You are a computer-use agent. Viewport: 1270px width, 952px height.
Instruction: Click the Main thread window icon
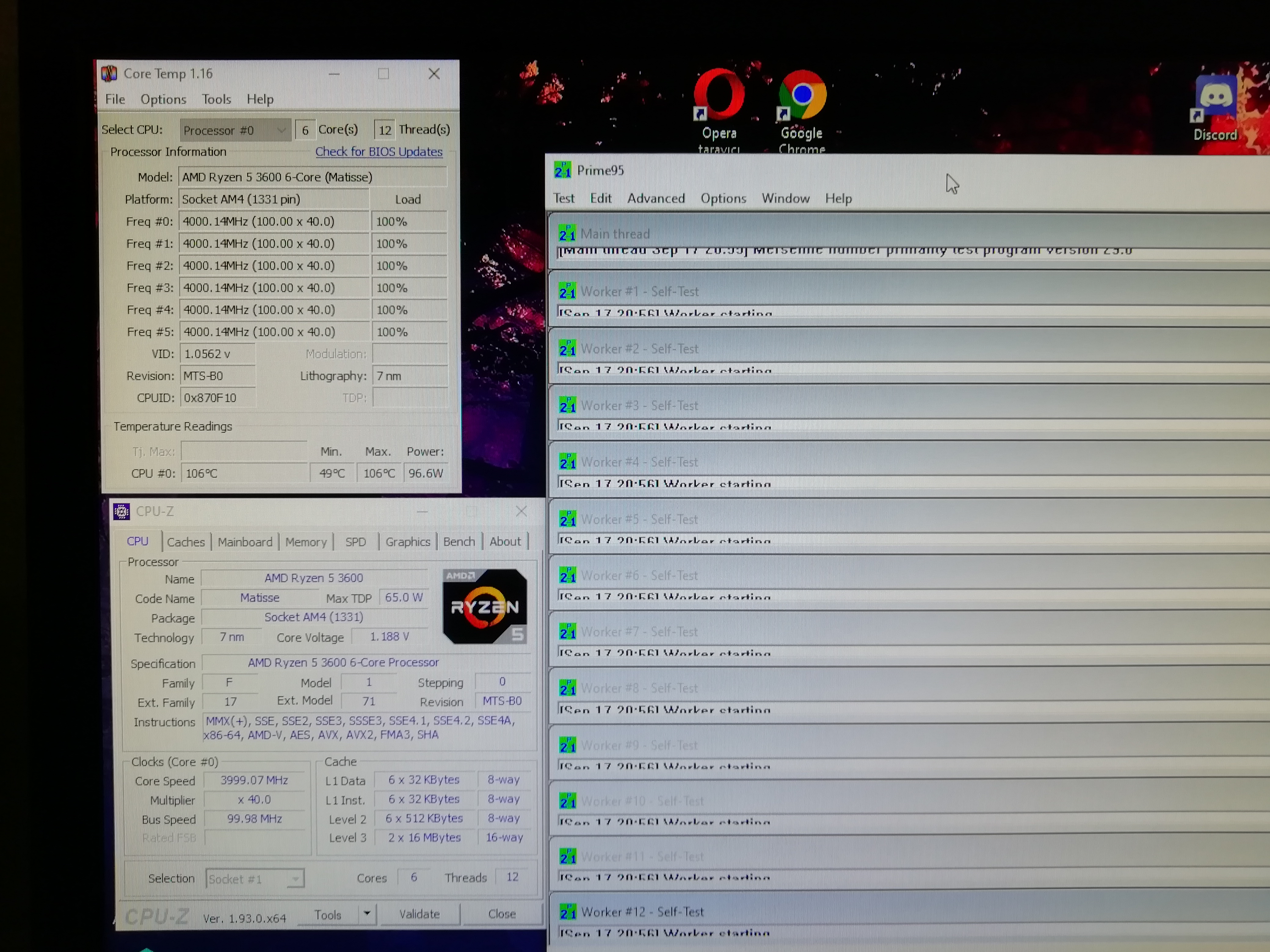pyautogui.click(x=567, y=233)
